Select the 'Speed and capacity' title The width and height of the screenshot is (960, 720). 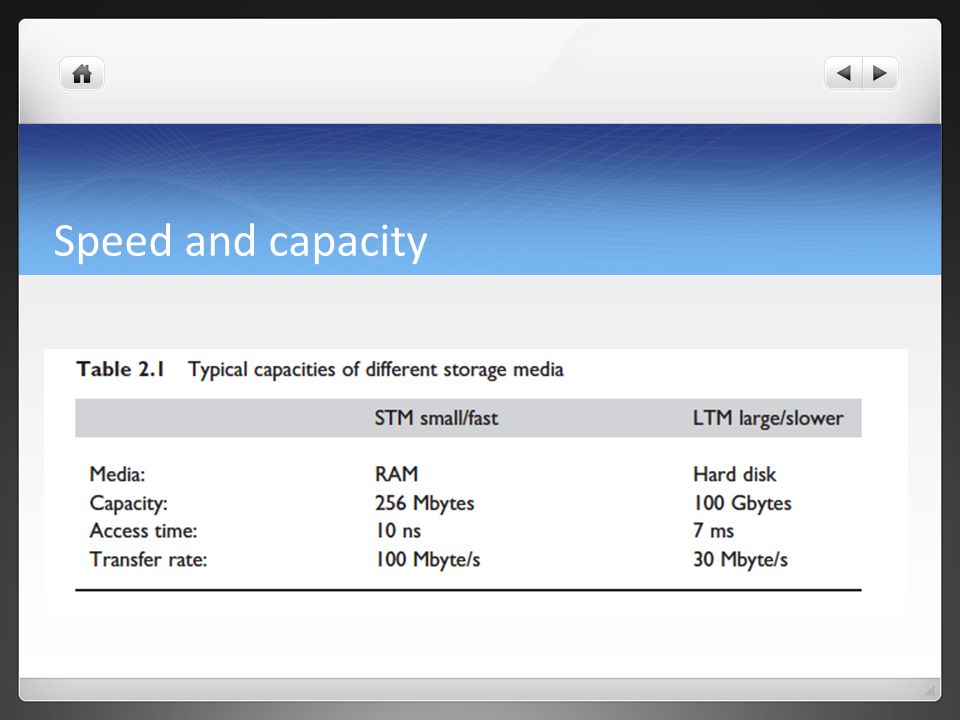tap(240, 241)
